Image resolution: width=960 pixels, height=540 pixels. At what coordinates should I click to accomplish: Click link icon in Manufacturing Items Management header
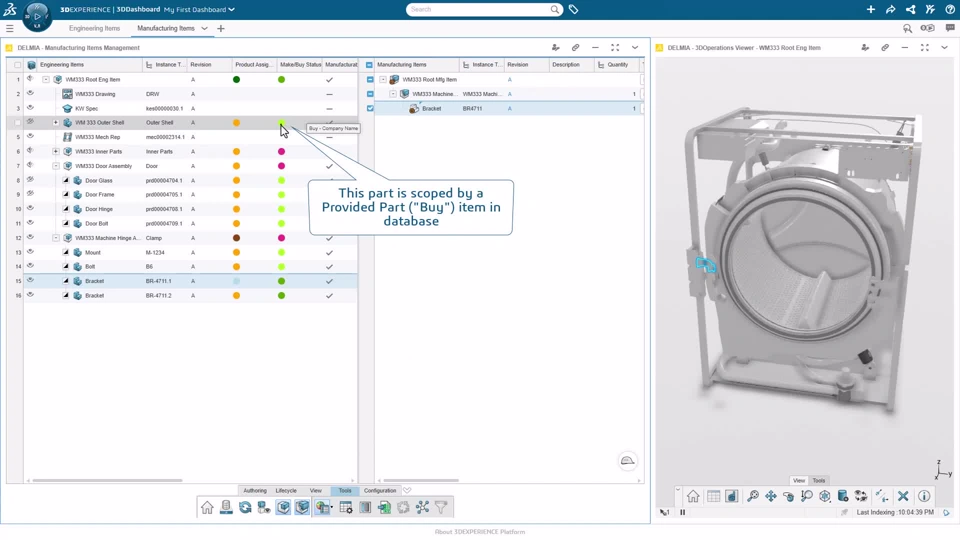[x=576, y=47]
